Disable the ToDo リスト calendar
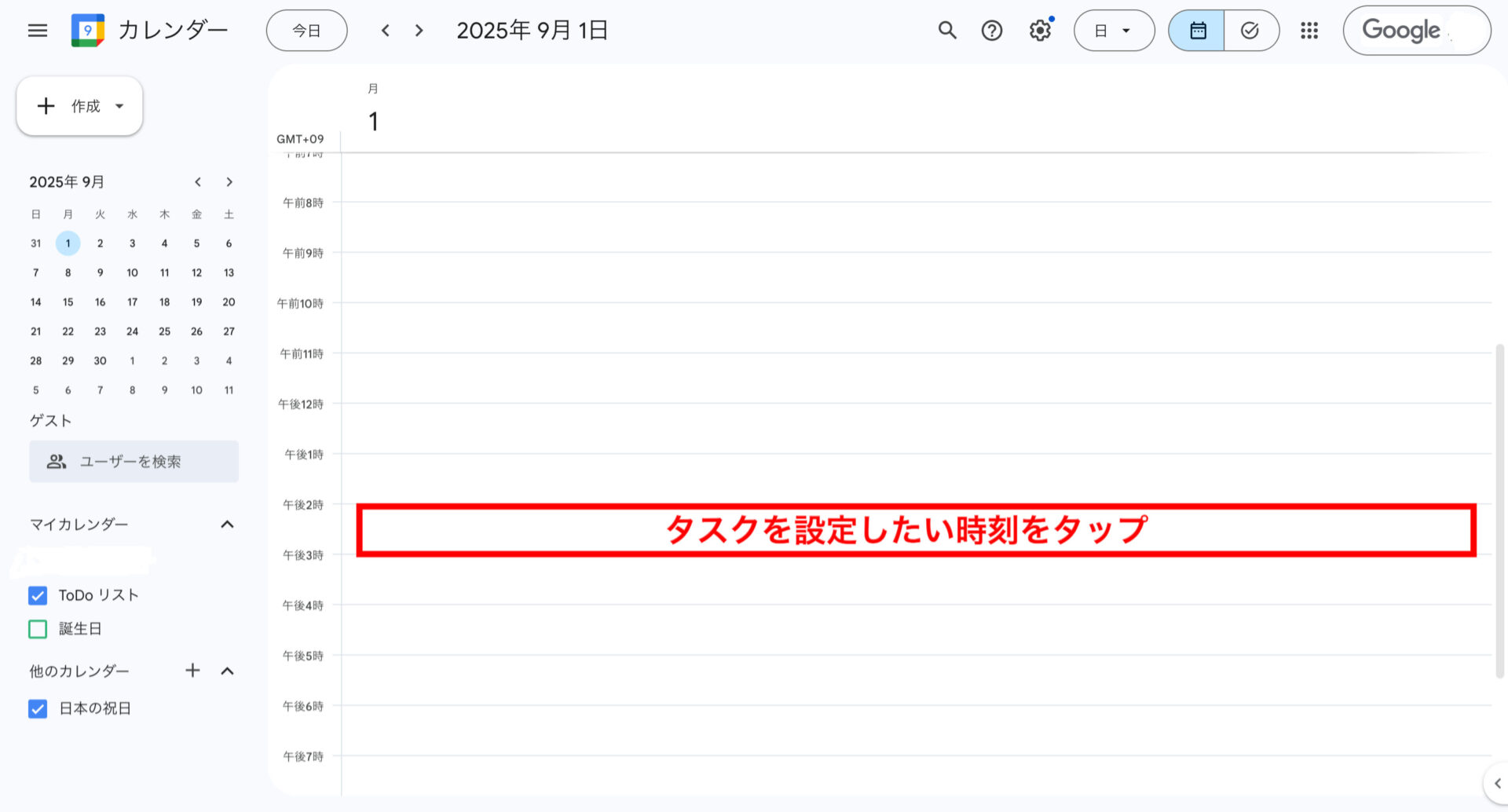The width and height of the screenshot is (1508, 812). point(37,595)
